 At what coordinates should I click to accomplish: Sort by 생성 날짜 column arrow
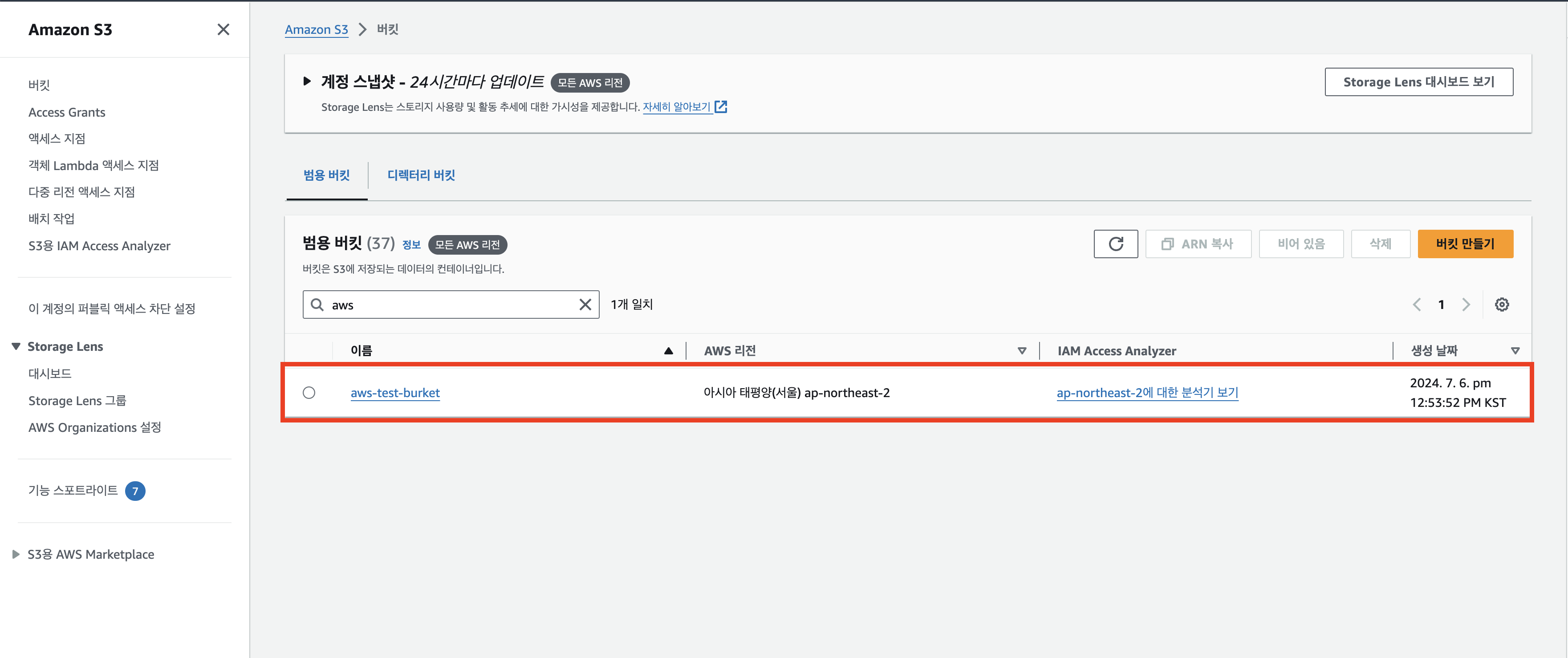point(1515,351)
